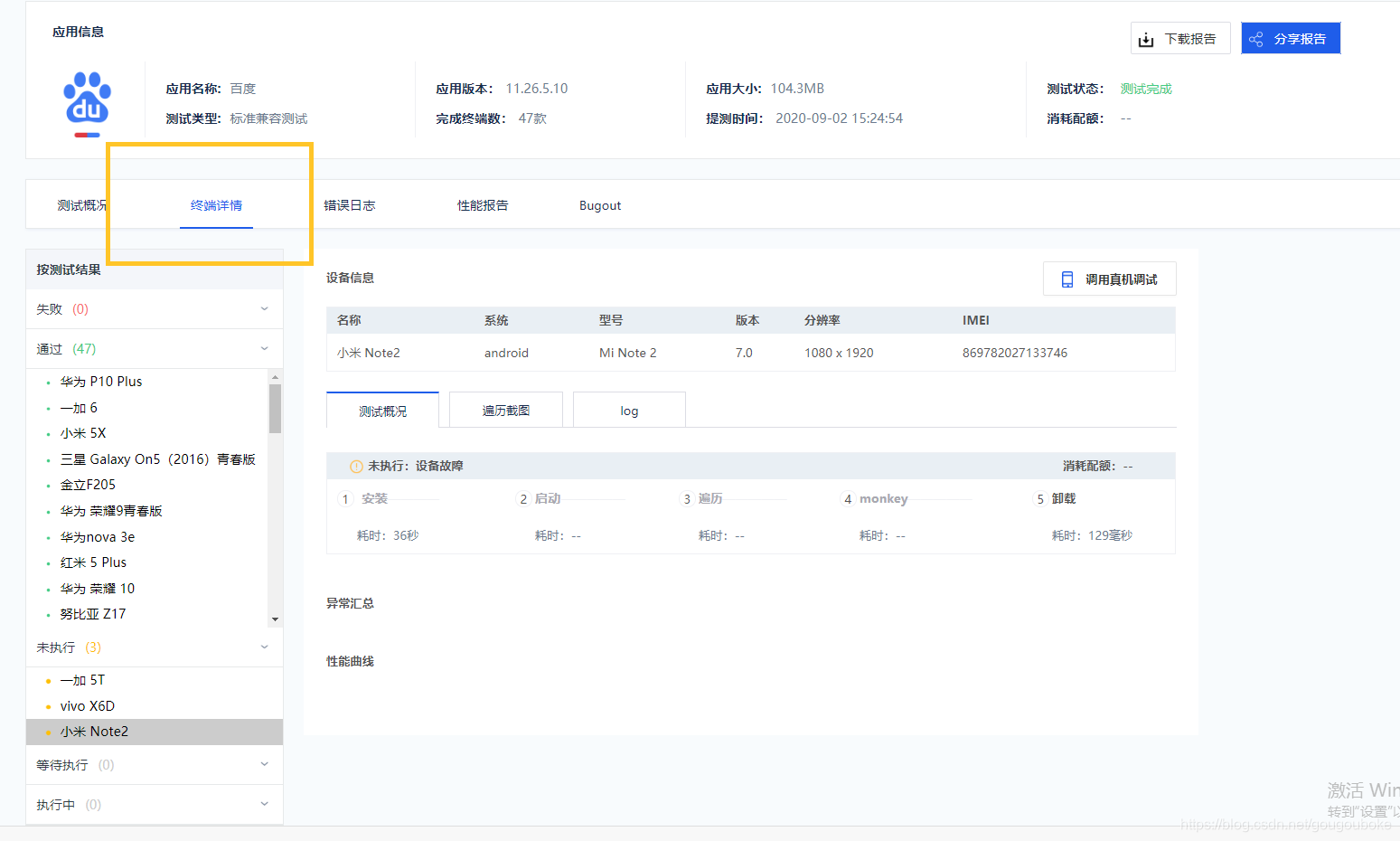This screenshot has width=1400, height=841.
Task: Select 小米 Note2 highlighted row
Action: coord(155,732)
